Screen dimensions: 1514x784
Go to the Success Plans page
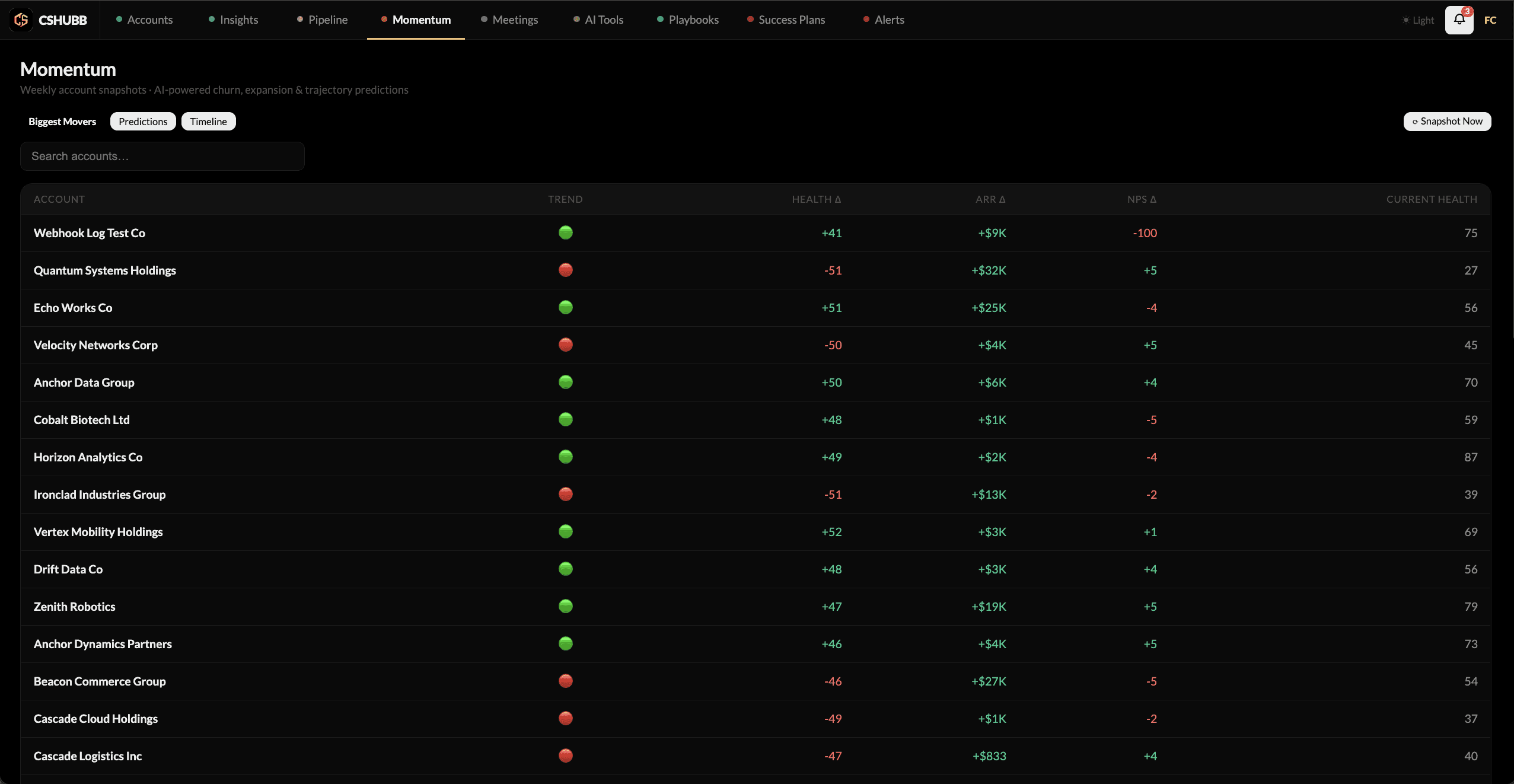tap(786, 20)
